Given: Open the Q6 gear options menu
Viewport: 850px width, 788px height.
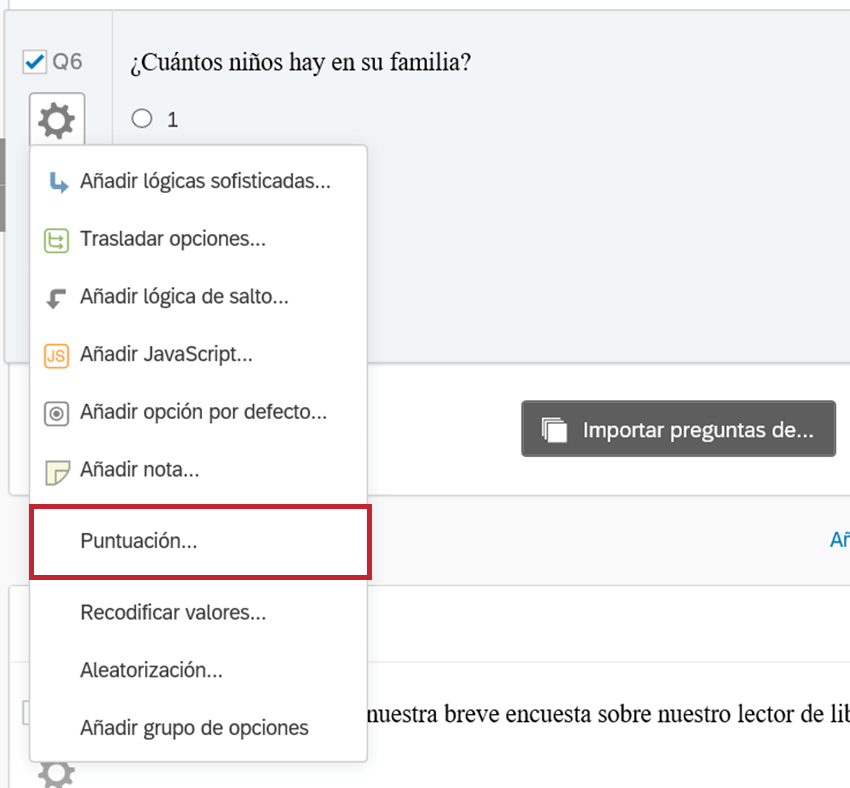Looking at the screenshot, I should click(57, 120).
